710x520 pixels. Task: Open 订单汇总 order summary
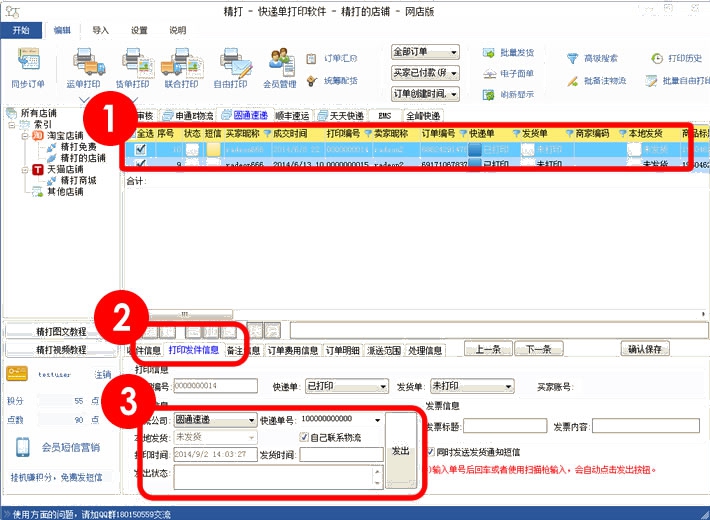pyautogui.click(x=332, y=58)
